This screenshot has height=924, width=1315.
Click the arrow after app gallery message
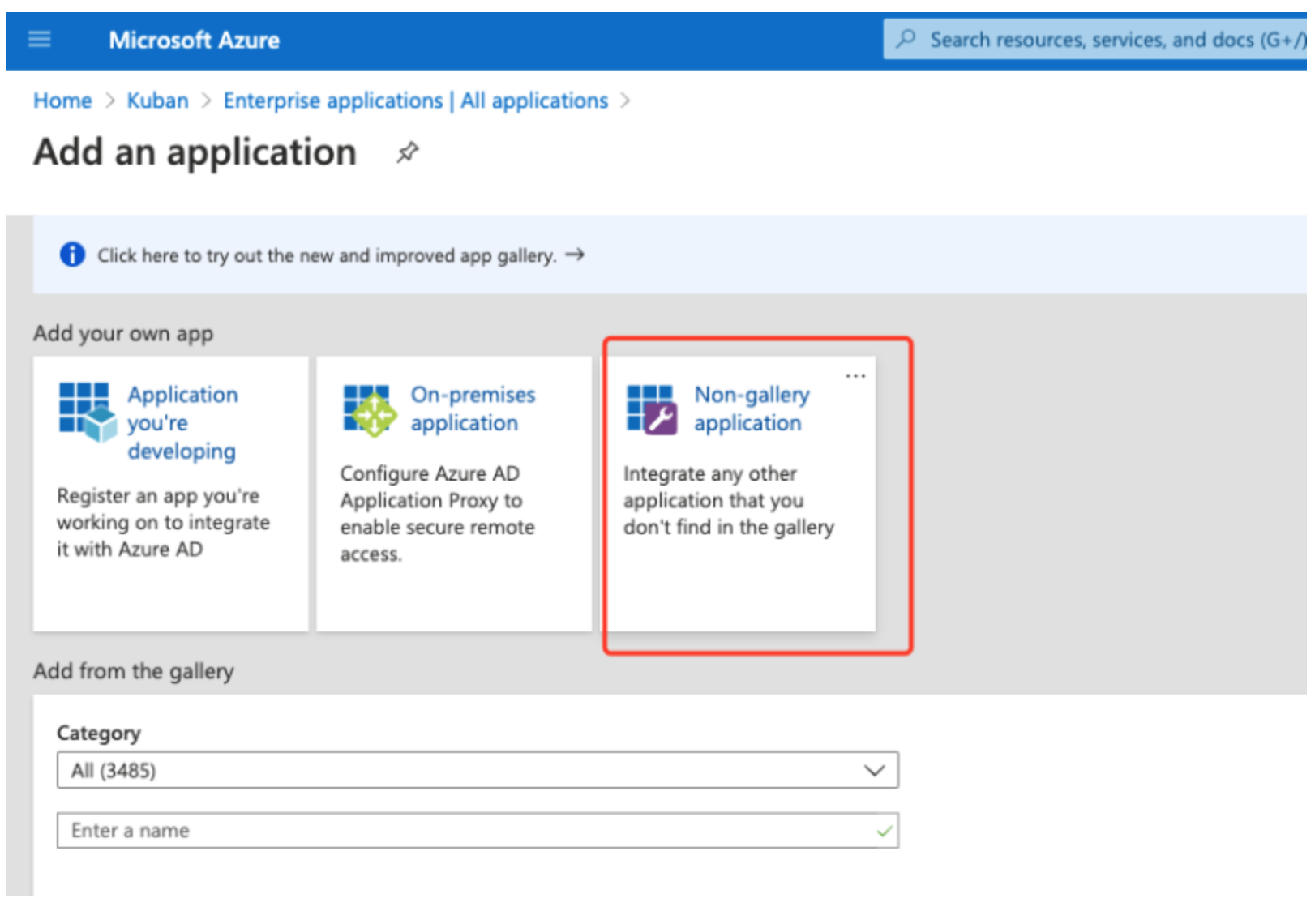coord(575,255)
